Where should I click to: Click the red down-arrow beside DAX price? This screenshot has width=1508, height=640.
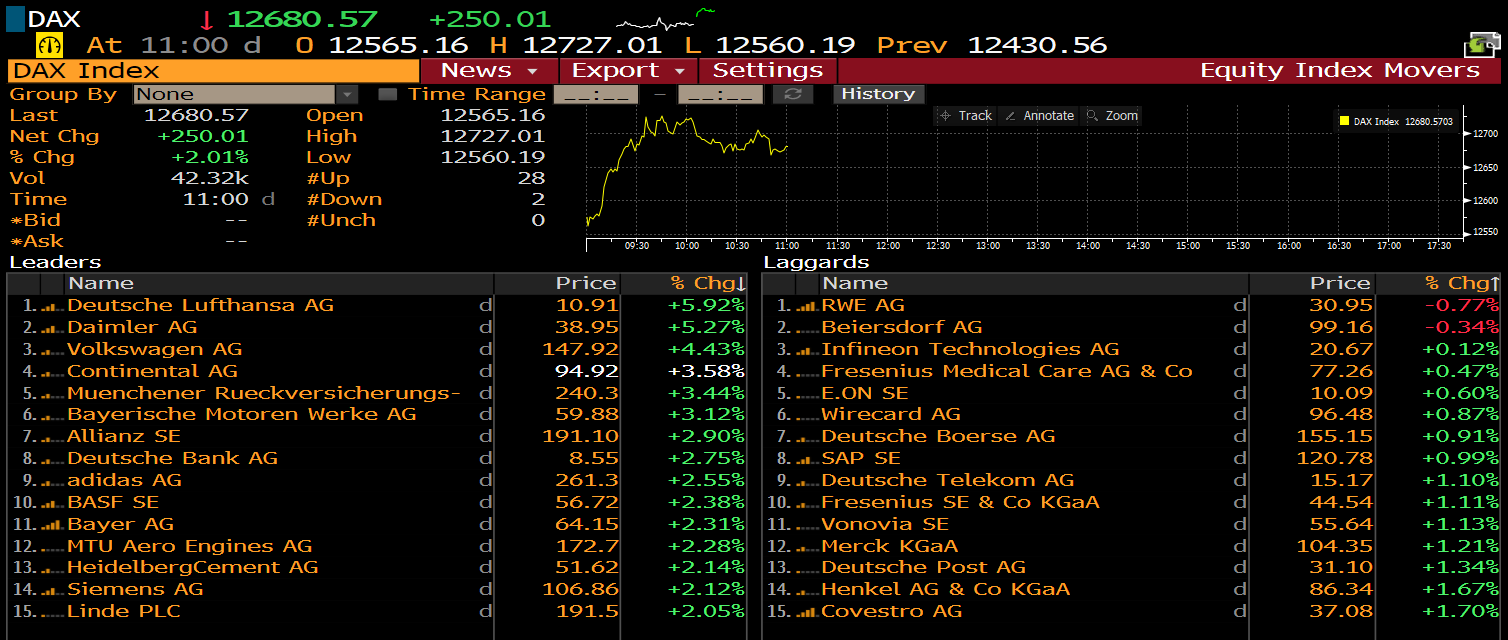(x=208, y=20)
